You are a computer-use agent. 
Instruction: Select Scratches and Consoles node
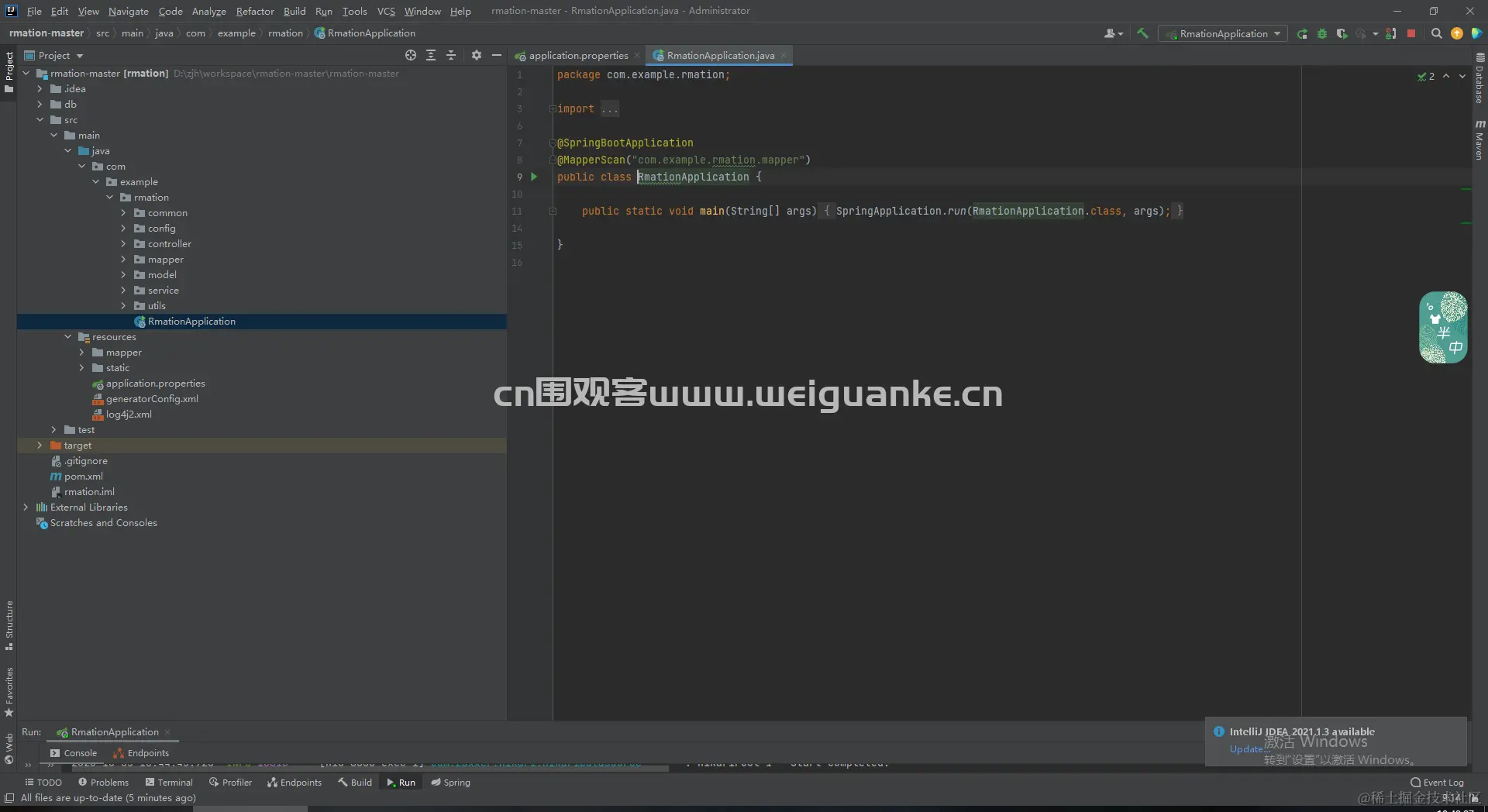[97, 523]
